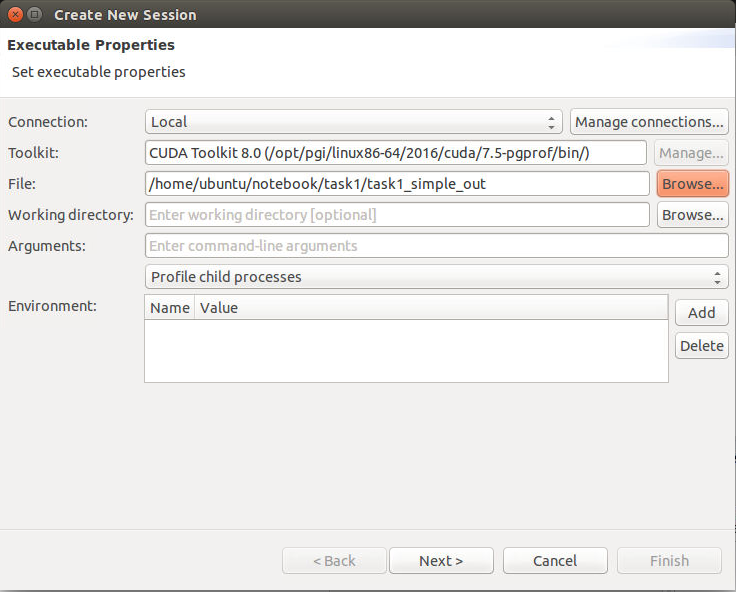Image resolution: width=736 pixels, height=592 pixels.
Task: Cancel the Create New Session dialog
Action: pos(555,561)
